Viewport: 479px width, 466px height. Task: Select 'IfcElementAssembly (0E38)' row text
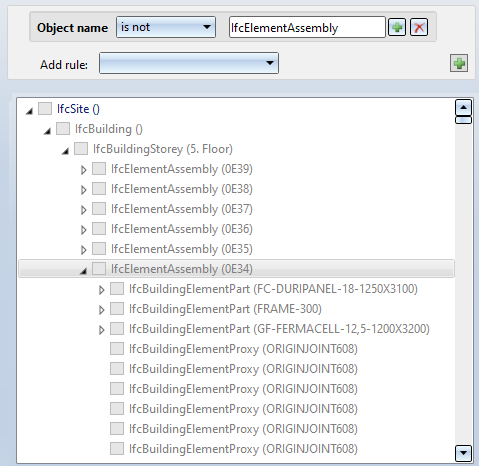182,189
